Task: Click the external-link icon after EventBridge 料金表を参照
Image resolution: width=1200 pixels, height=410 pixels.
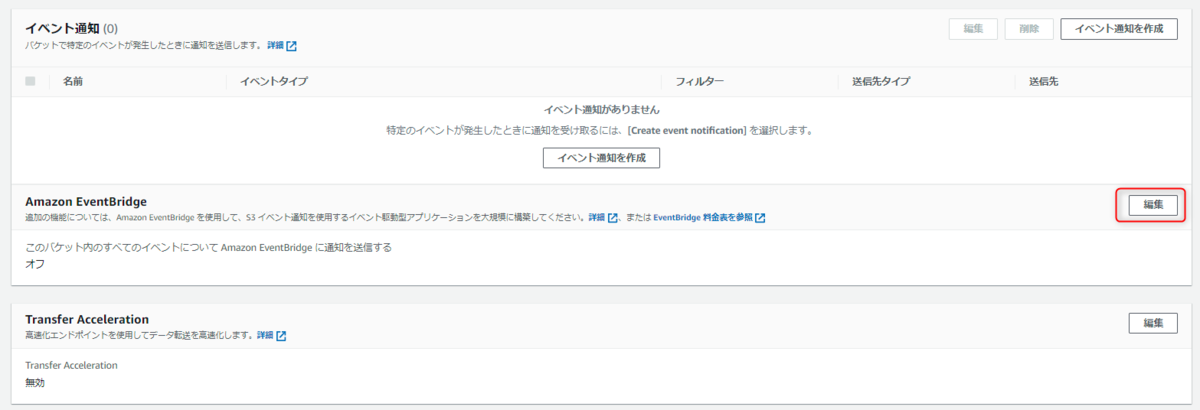Action: pos(760,217)
